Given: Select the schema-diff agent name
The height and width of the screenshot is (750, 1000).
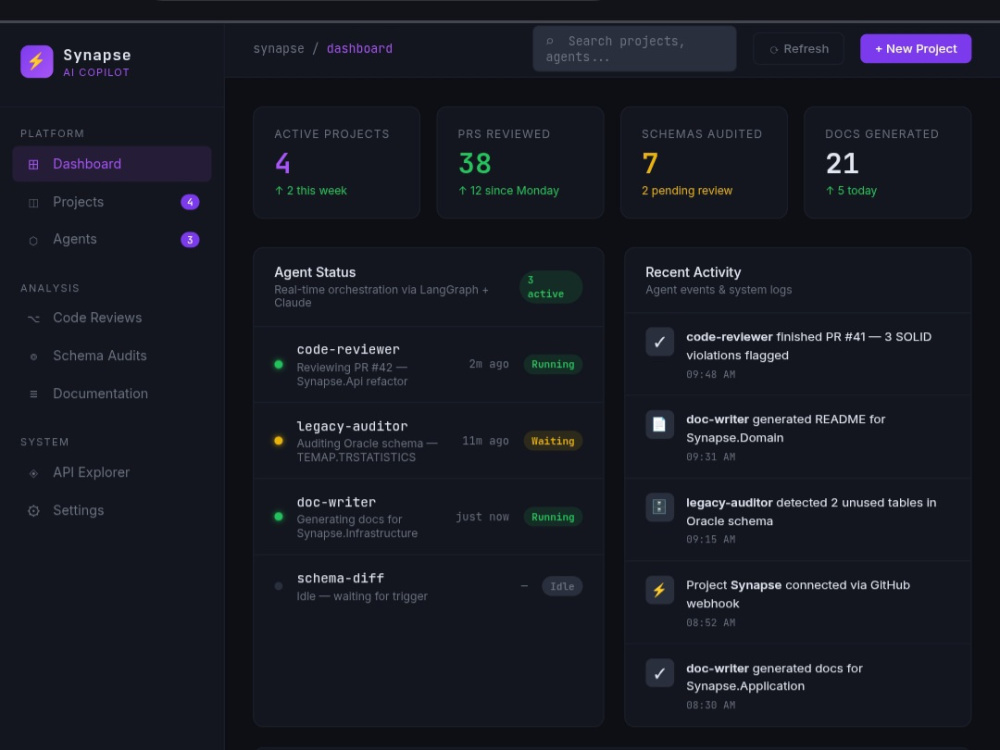Looking at the screenshot, I should [341, 578].
